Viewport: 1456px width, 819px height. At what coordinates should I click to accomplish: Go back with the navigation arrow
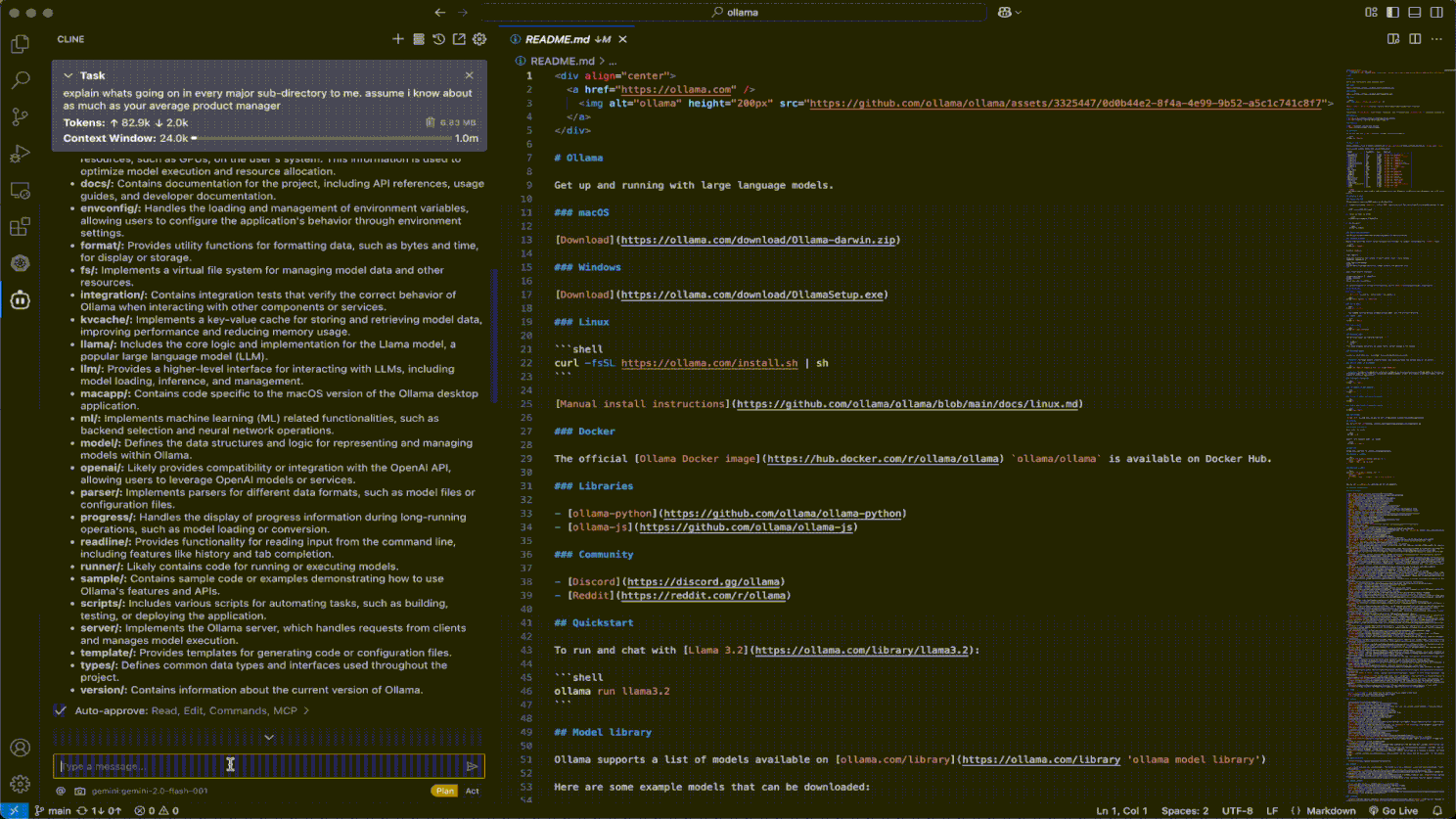tap(439, 13)
